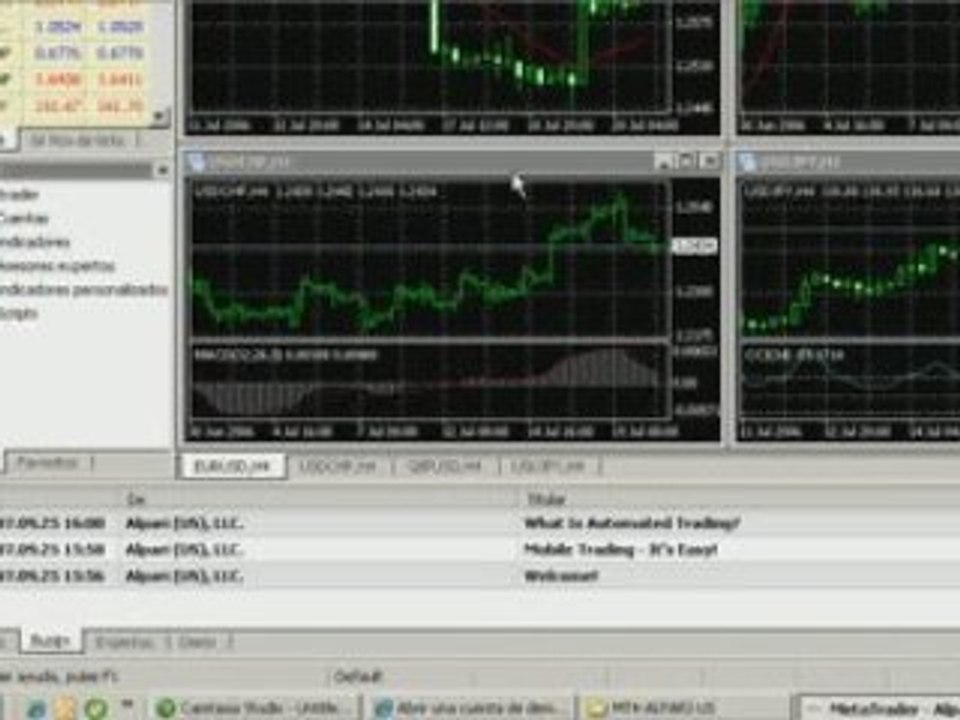Switch to the EURUSD,H4 chart tab
Image resolution: width=960 pixels, height=720 pixels.
pyautogui.click(x=233, y=467)
